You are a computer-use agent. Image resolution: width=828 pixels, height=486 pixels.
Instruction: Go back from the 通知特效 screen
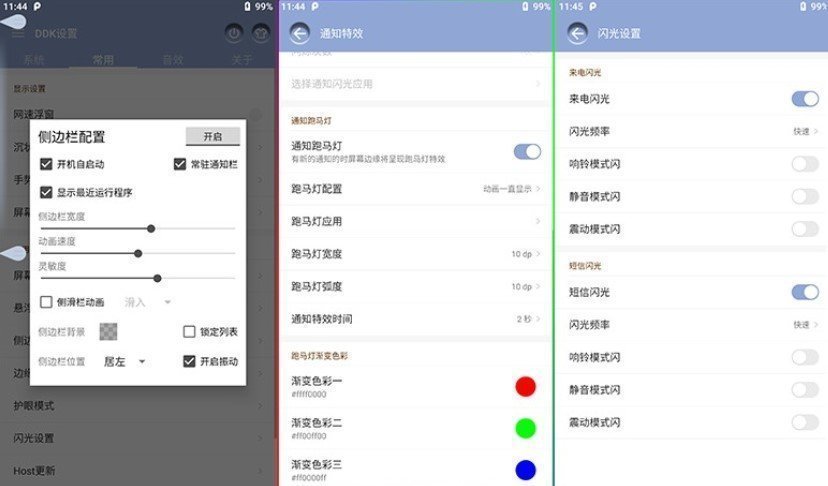[299, 34]
